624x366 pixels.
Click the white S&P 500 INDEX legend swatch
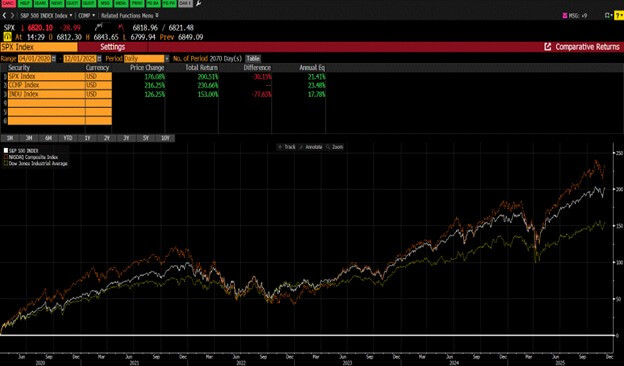coord(6,151)
